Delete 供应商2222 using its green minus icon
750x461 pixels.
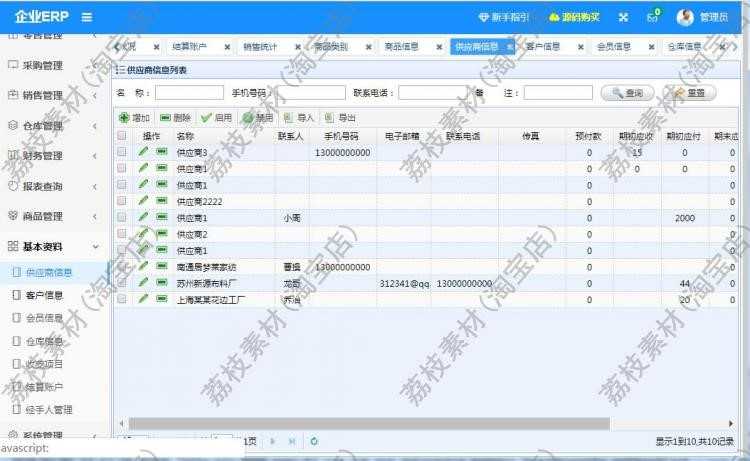pos(162,201)
